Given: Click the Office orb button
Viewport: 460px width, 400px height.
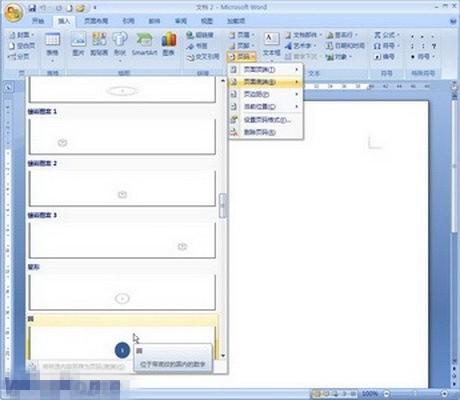Looking at the screenshot, I should pos(13,12).
